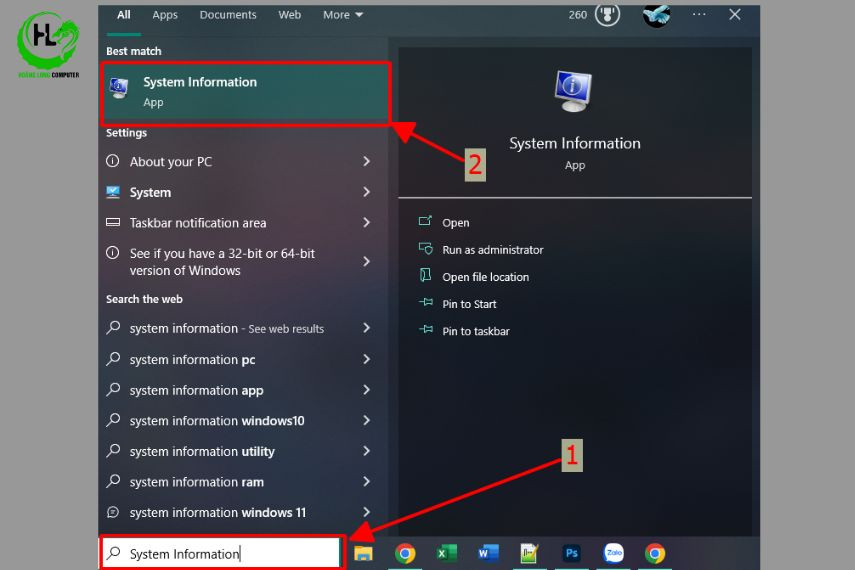This screenshot has width=855, height=570.
Task: Click chat icon beside system information windows 11
Action: click(113, 512)
